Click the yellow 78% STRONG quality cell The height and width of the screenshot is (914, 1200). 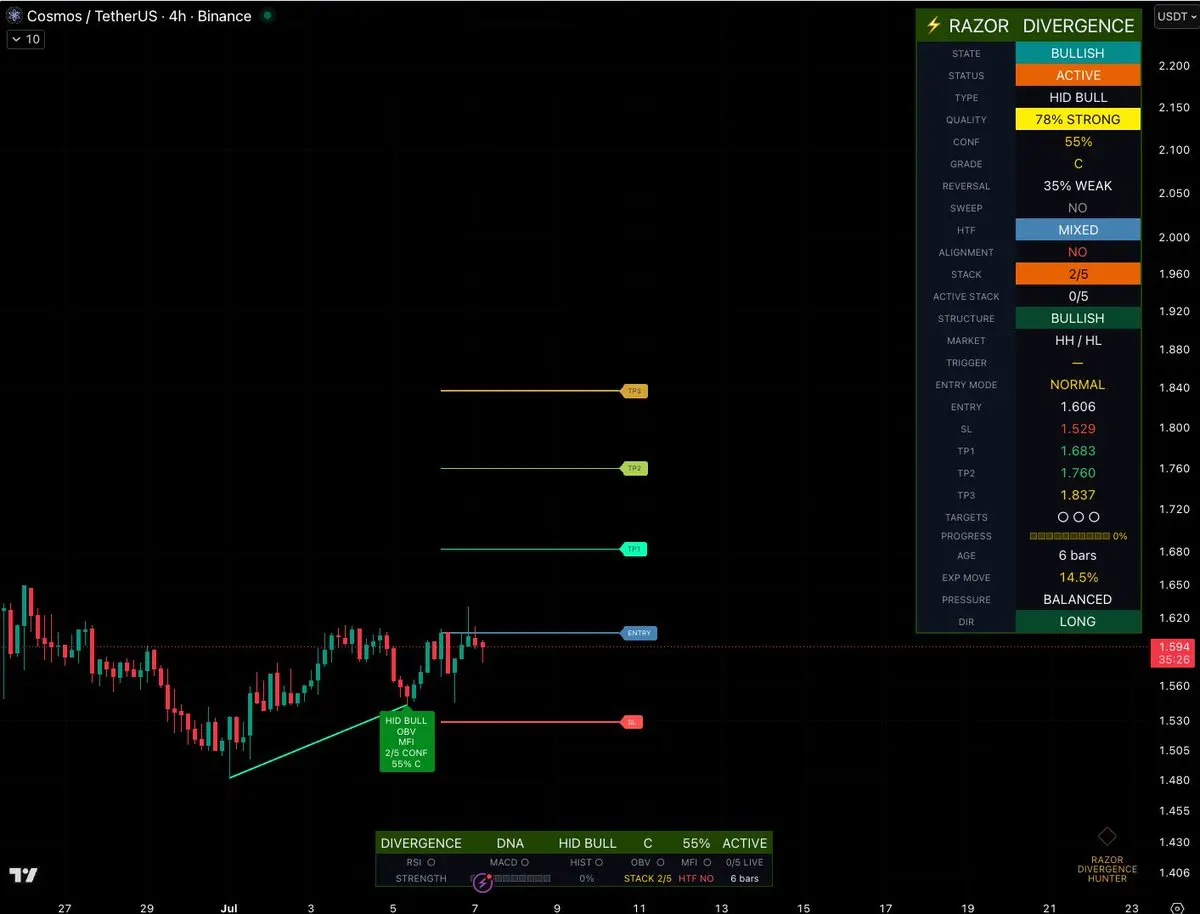pyautogui.click(x=1078, y=119)
